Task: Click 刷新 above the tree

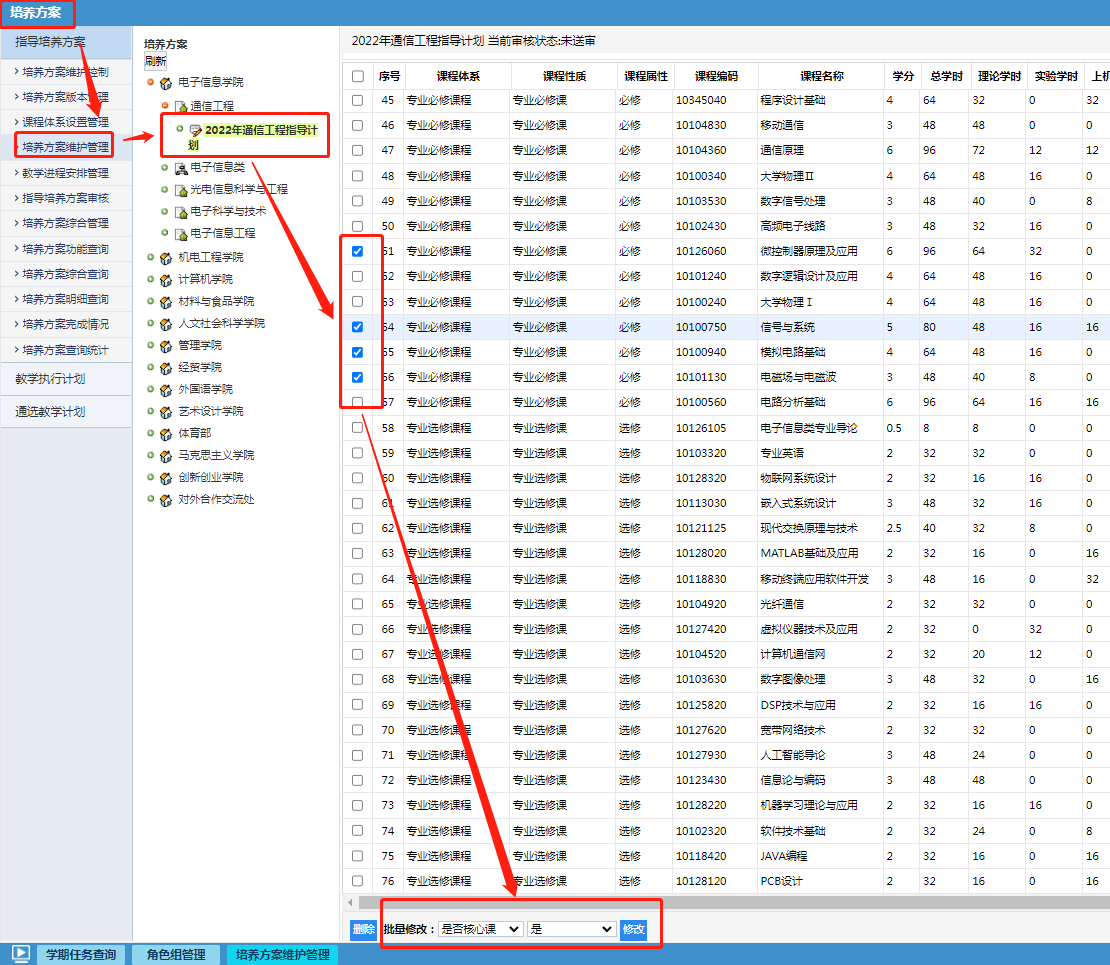Action: tap(155, 60)
